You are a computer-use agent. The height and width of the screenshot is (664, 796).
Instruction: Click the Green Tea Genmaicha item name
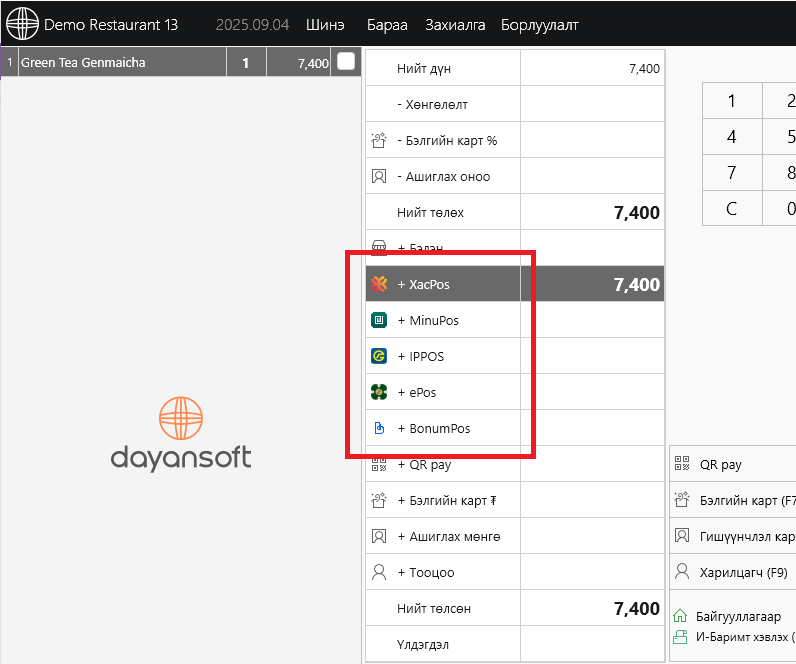point(83,62)
